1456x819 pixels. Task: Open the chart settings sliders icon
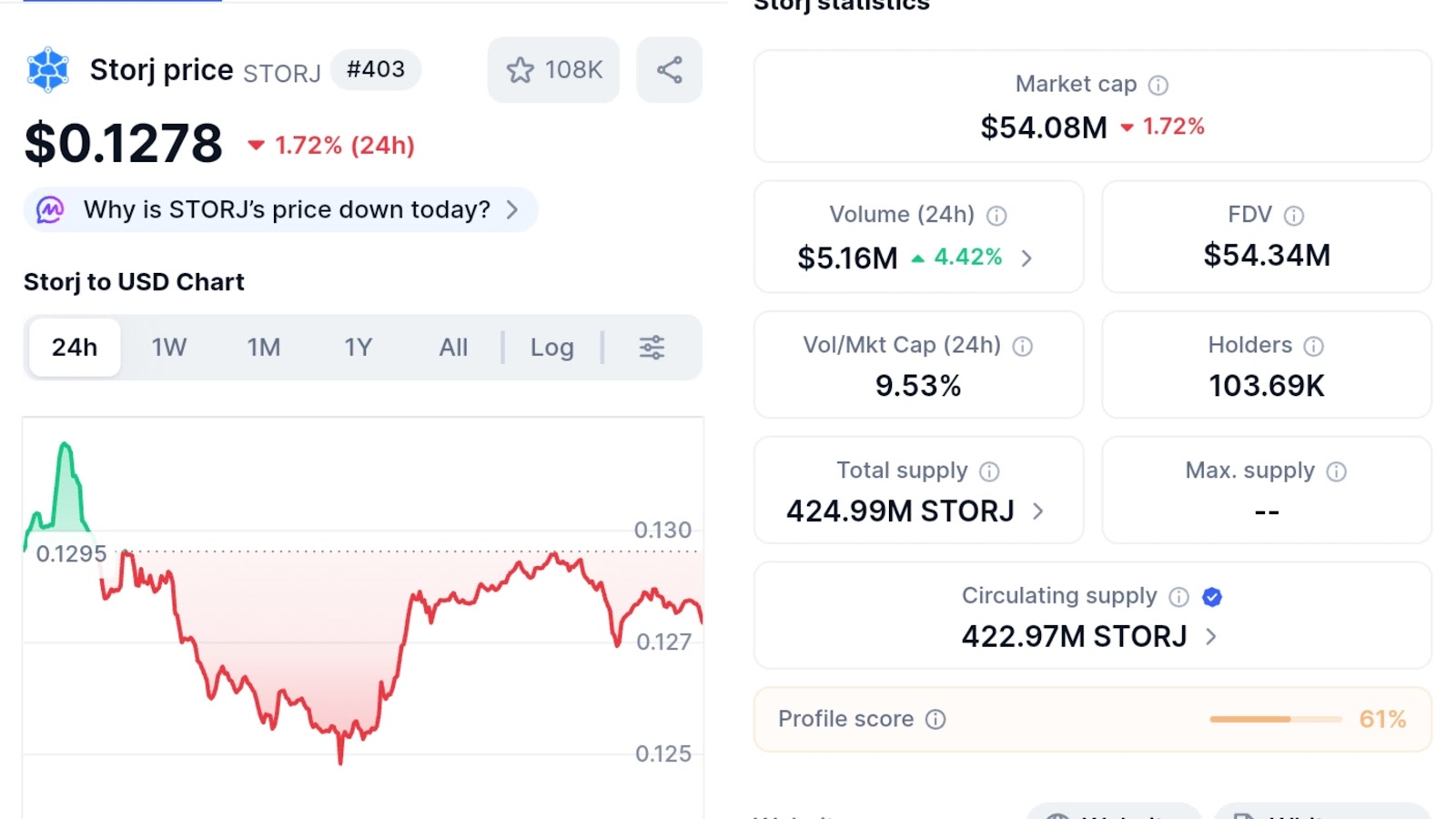tap(652, 348)
